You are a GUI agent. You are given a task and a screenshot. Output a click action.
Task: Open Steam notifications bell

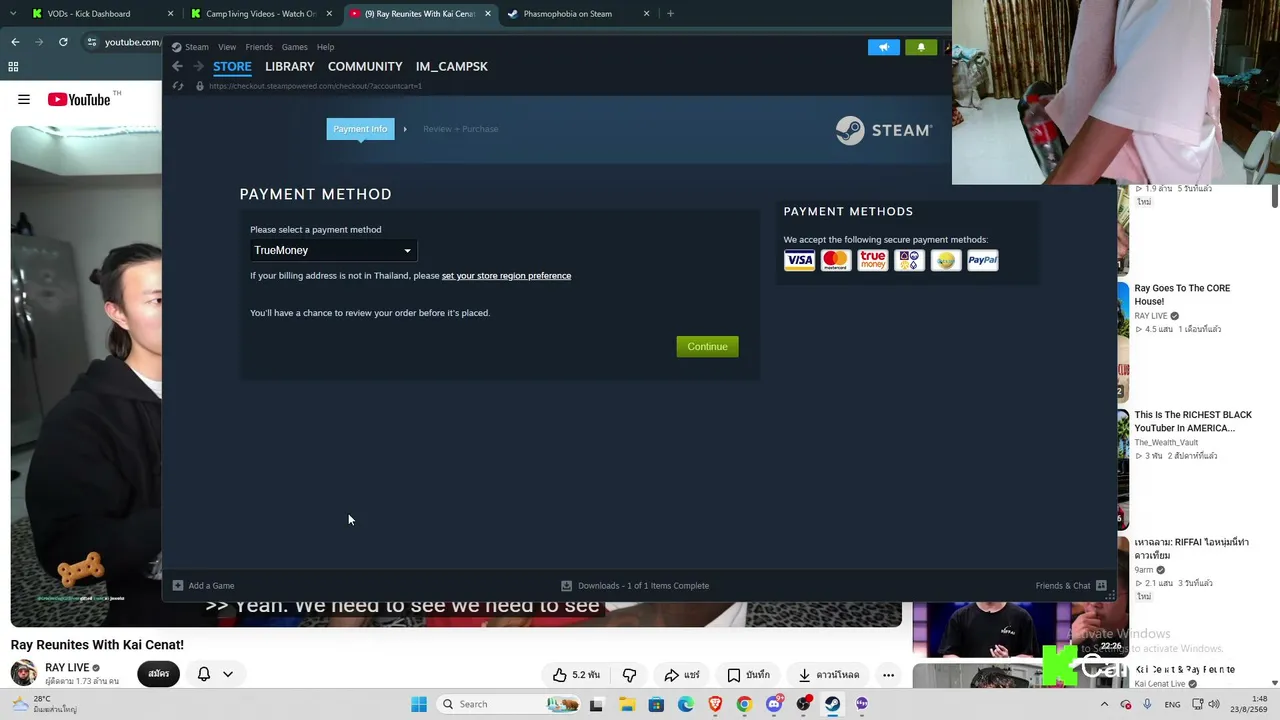921,47
